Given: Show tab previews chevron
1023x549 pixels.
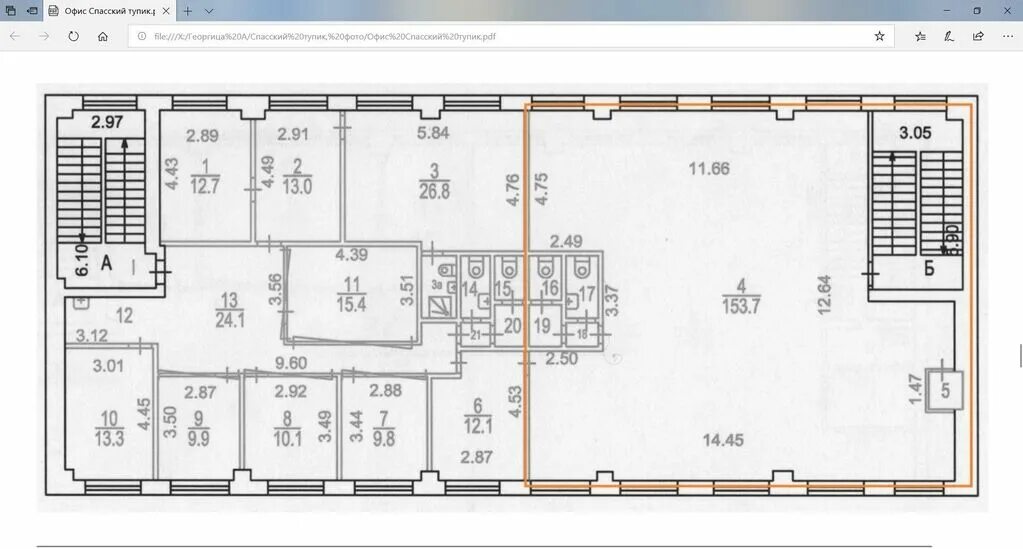Looking at the screenshot, I should click(x=209, y=11).
